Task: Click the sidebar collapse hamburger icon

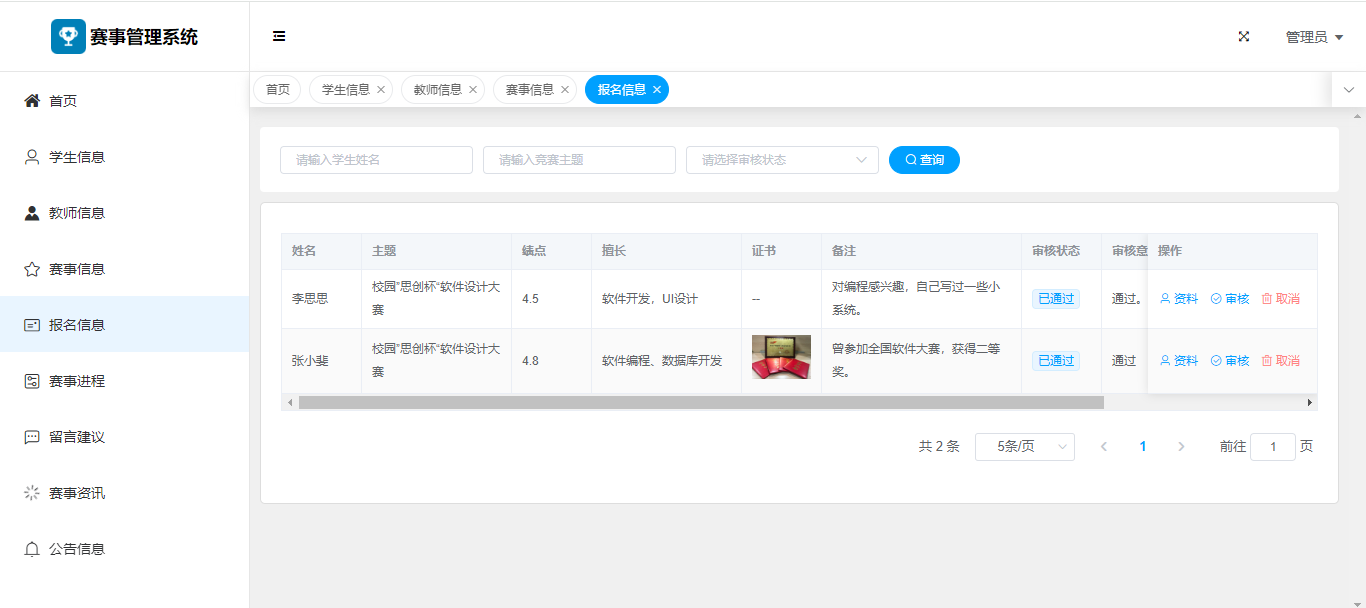Action: click(279, 36)
